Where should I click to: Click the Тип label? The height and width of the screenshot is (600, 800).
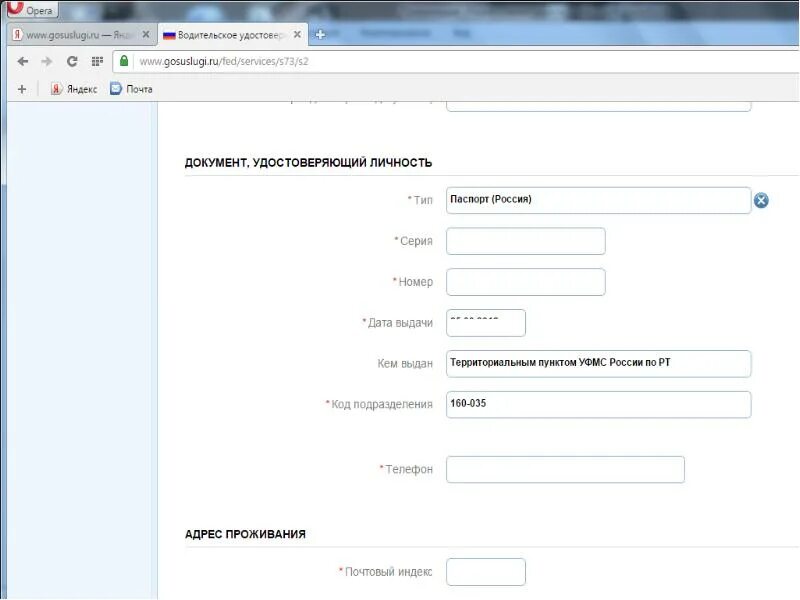(422, 200)
